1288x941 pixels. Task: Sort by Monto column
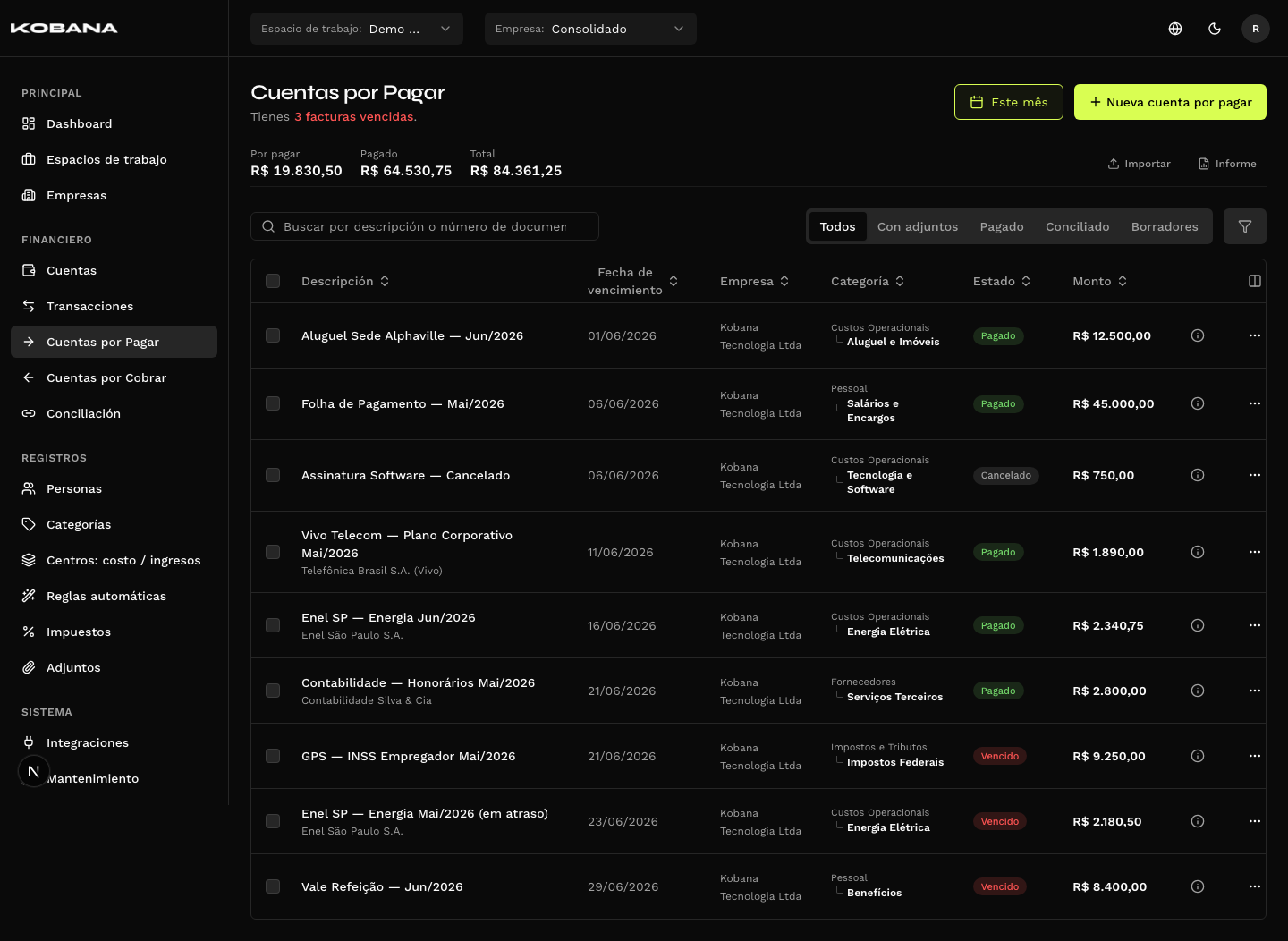pyautogui.click(x=1100, y=281)
